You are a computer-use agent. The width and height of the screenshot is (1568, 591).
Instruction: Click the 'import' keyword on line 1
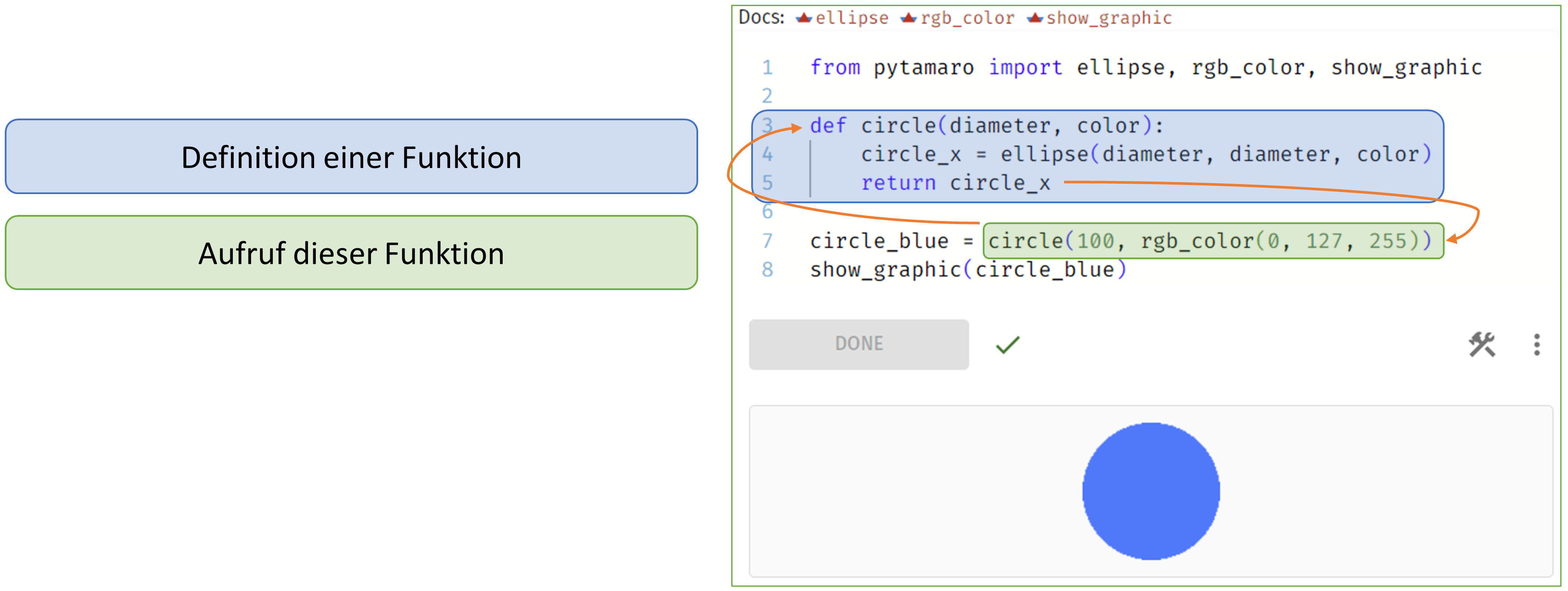[x=1025, y=67]
